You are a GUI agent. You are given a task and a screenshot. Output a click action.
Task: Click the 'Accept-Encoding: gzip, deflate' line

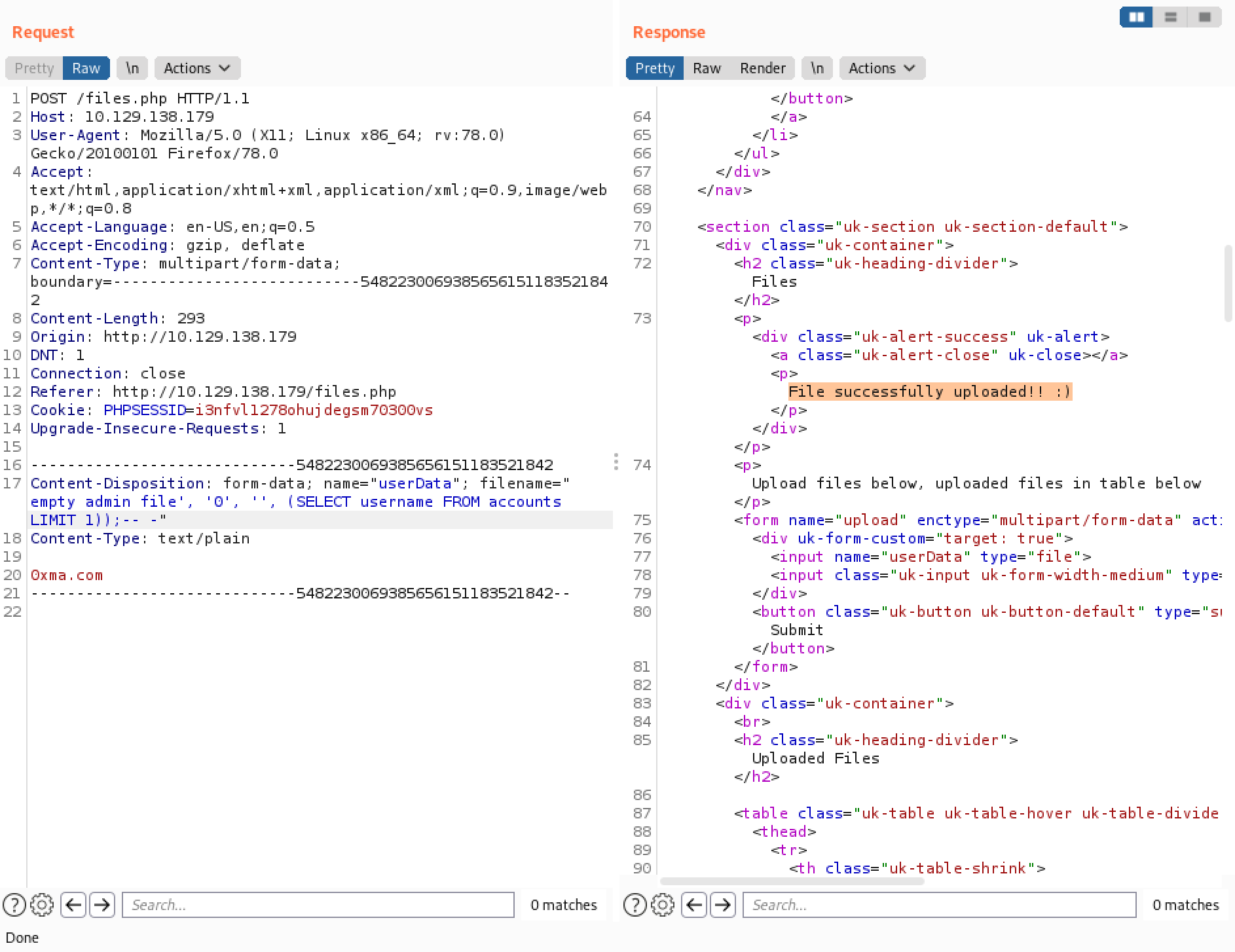[x=168, y=246]
